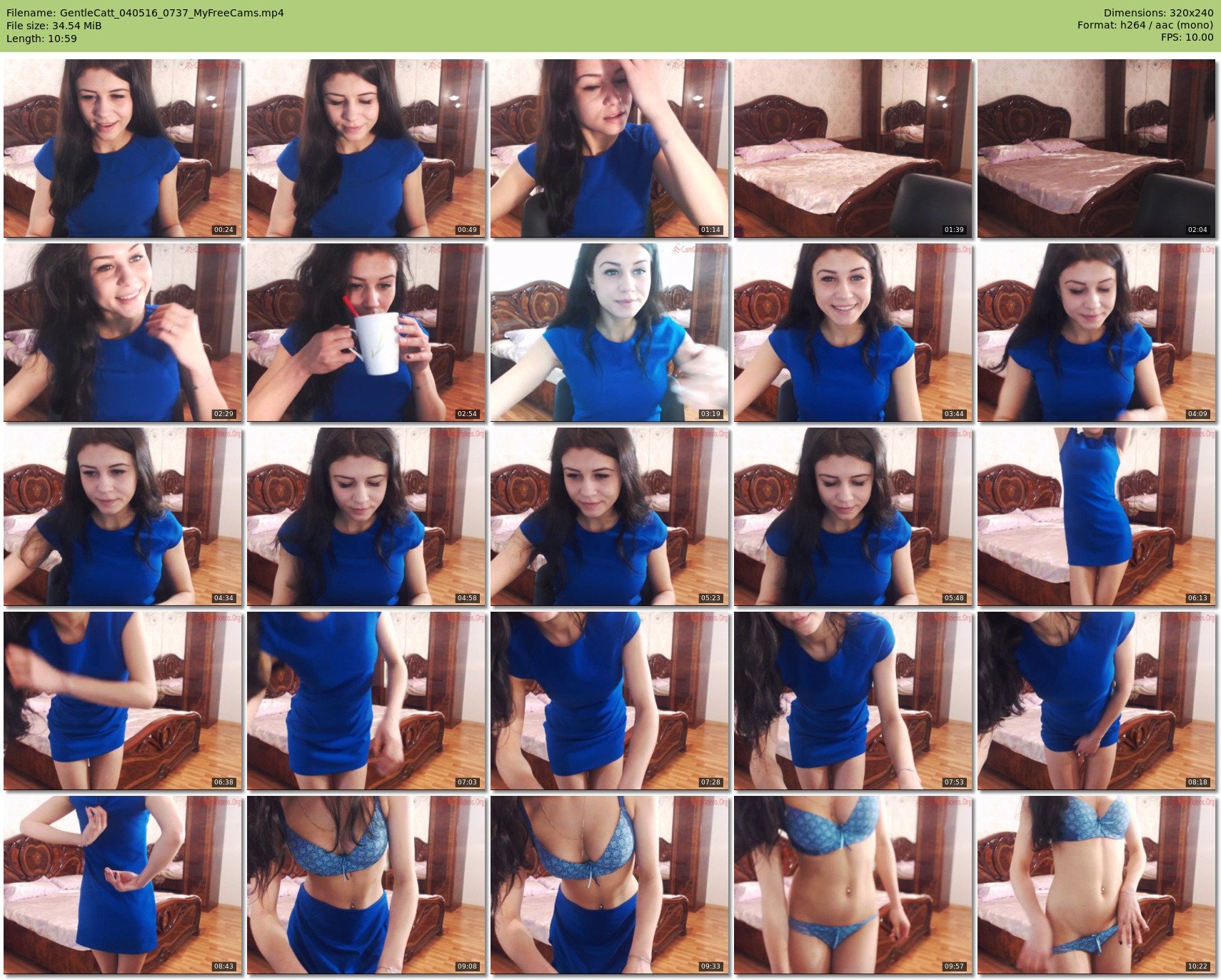The image size is (1221, 980).
Task: Open the thumbnail stamped 00:24
Action: (x=123, y=148)
